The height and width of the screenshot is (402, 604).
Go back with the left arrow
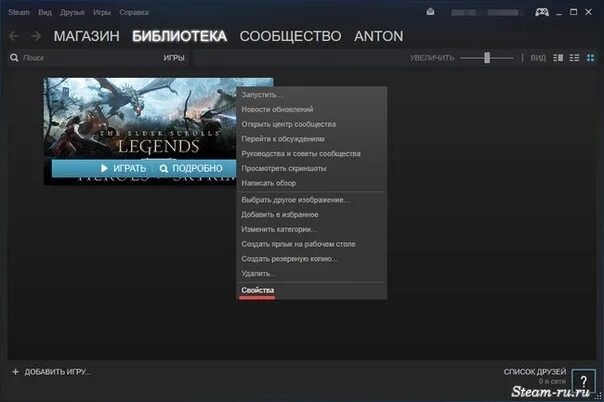point(14,36)
